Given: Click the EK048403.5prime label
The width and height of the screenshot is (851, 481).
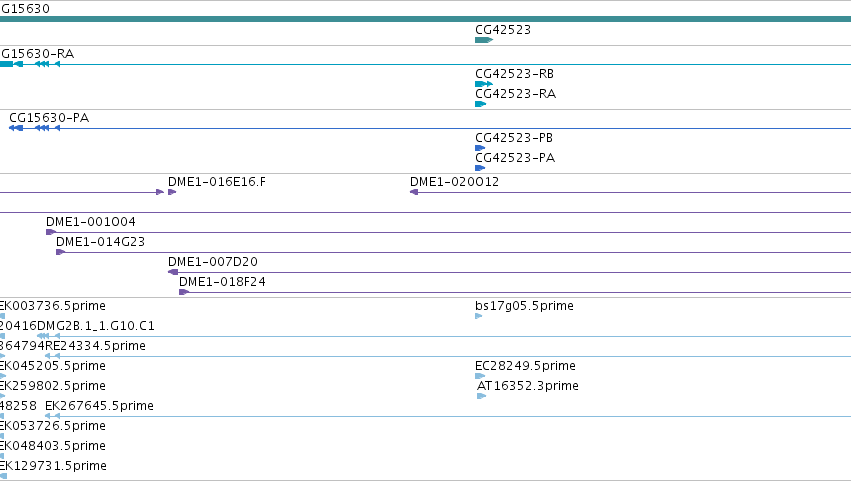Looking at the screenshot, I should pos(53,446).
